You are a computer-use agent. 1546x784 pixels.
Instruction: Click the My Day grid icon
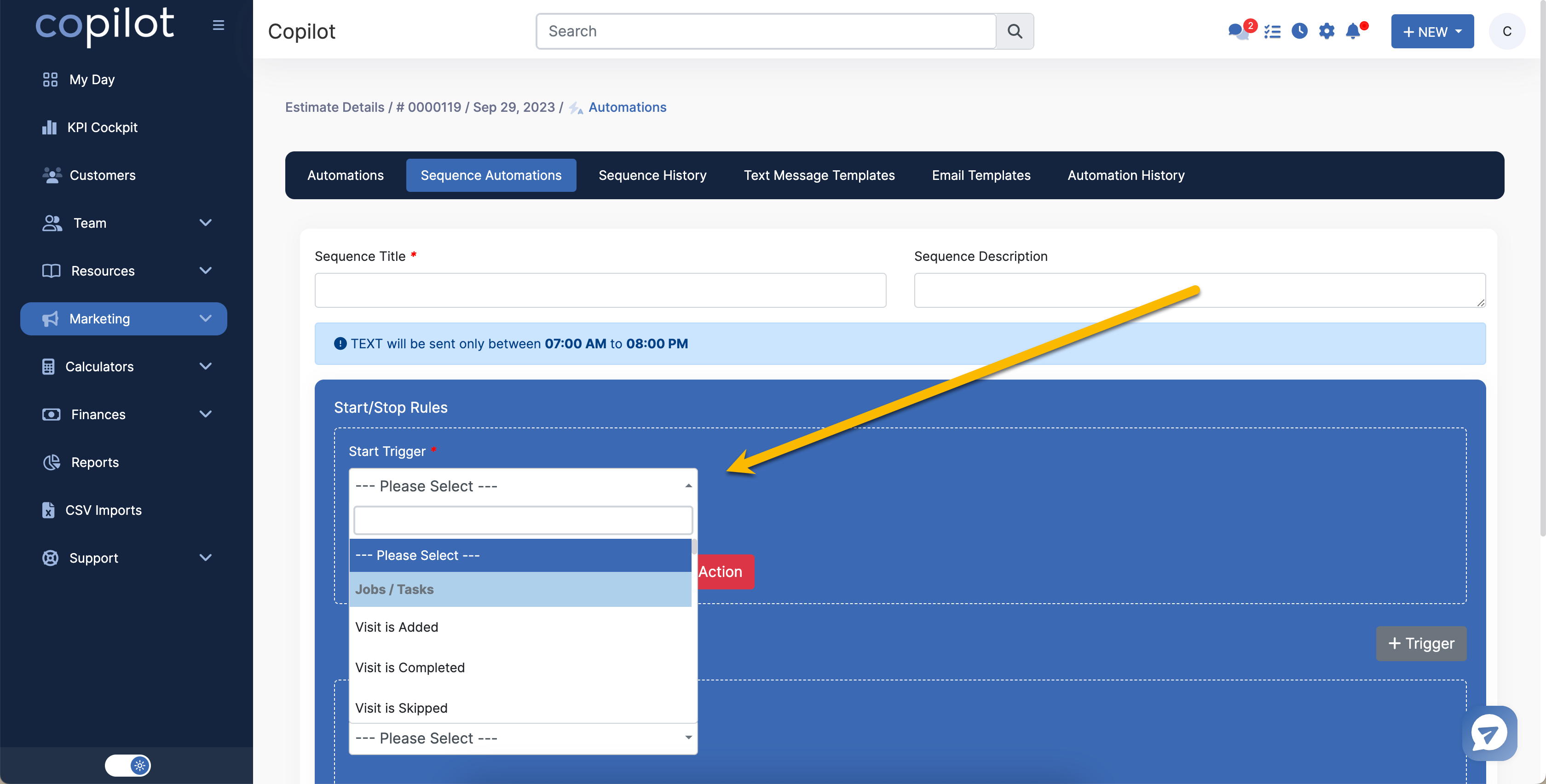(x=51, y=79)
